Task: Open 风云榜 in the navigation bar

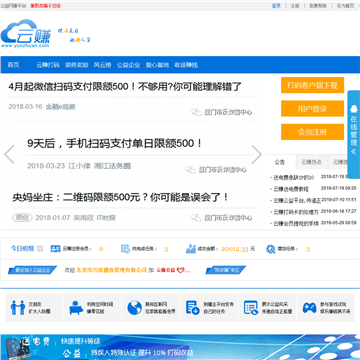Action: coord(102,65)
